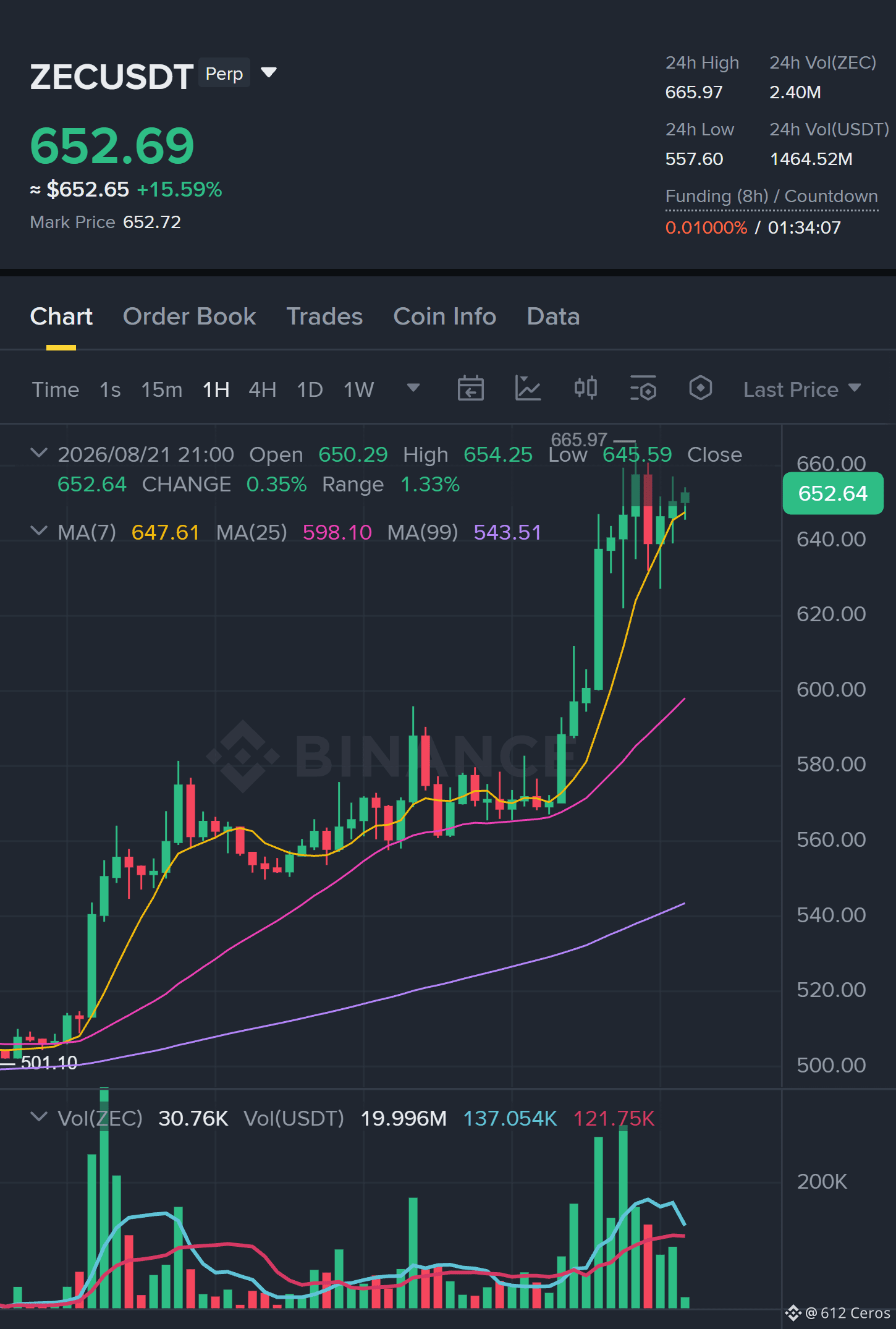This screenshot has width=896, height=1329.
Task: Click the volume MA value 121.75K
Action: coord(614,1118)
